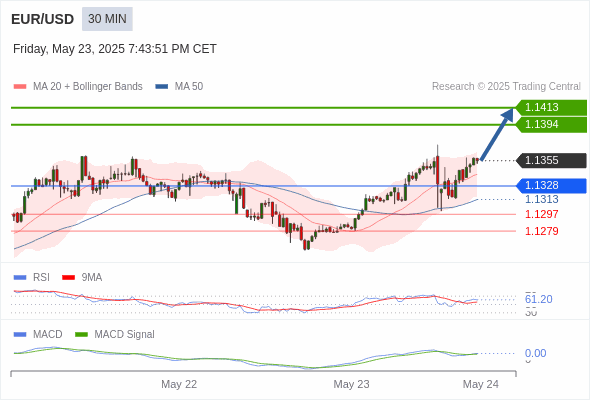The height and width of the screenshot is (400, 590).
Task: Click the 1.1279 red support label
Action: coord(541,231)
